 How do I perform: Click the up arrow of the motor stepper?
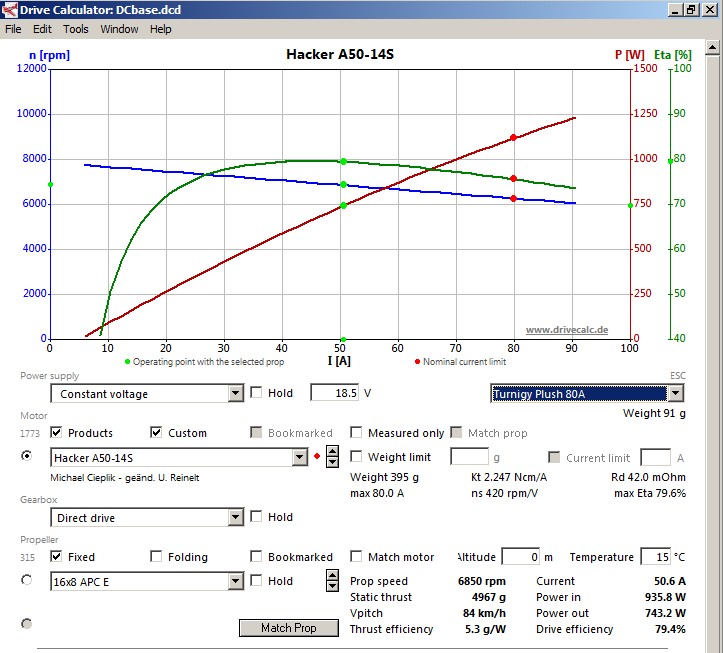(332, 452)
